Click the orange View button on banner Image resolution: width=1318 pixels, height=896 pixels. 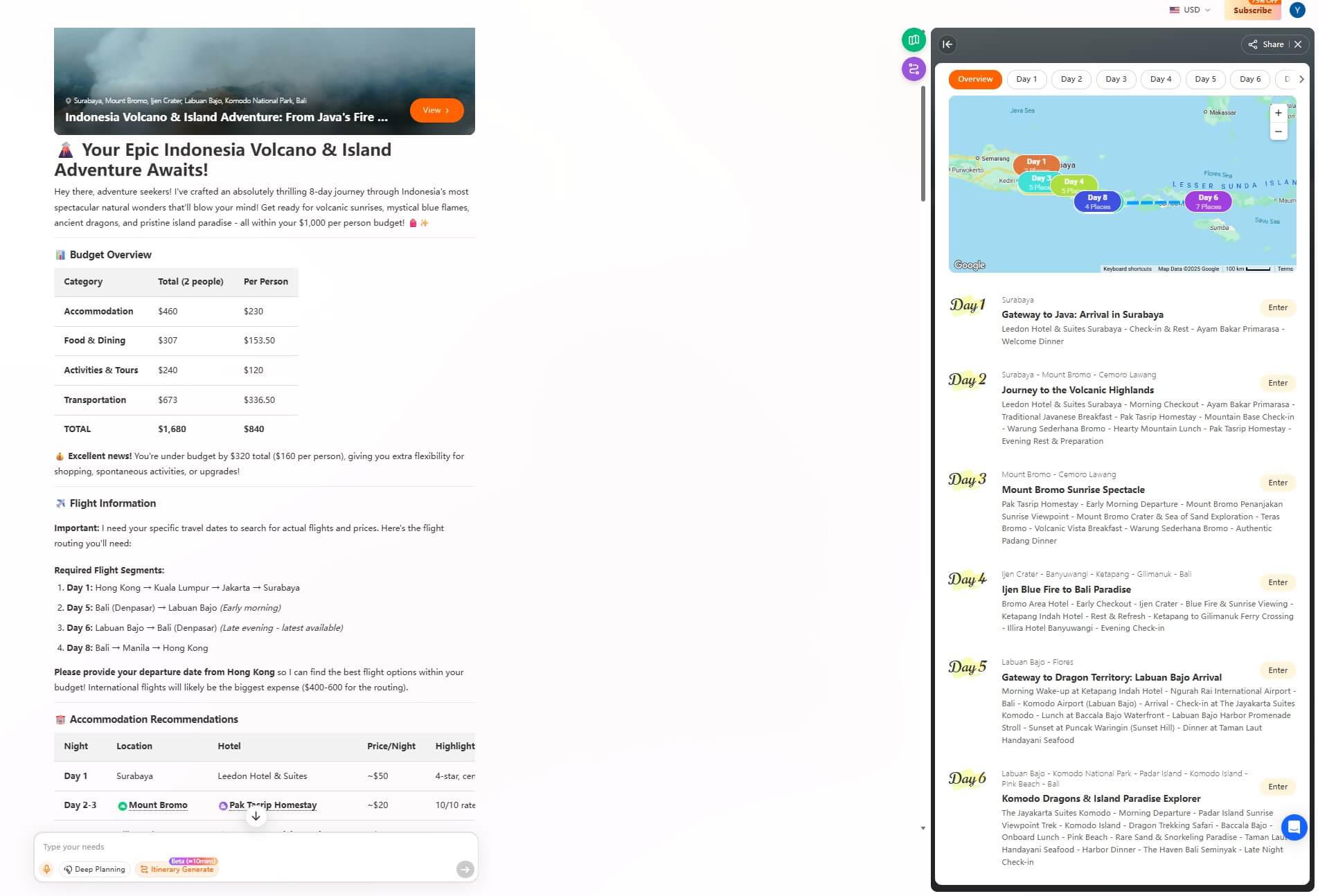pyautogui.click(x=436, y=110)
